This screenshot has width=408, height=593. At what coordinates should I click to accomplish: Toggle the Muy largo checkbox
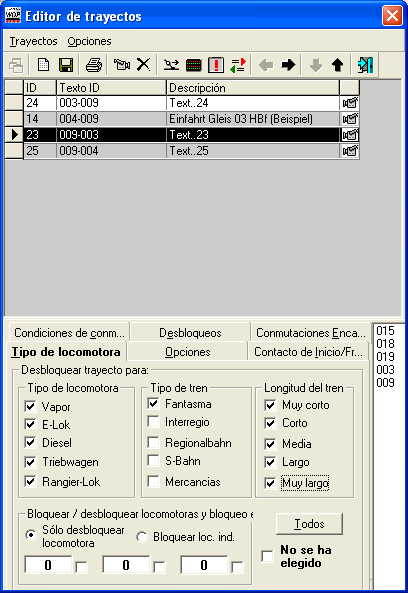click(270, 483)
